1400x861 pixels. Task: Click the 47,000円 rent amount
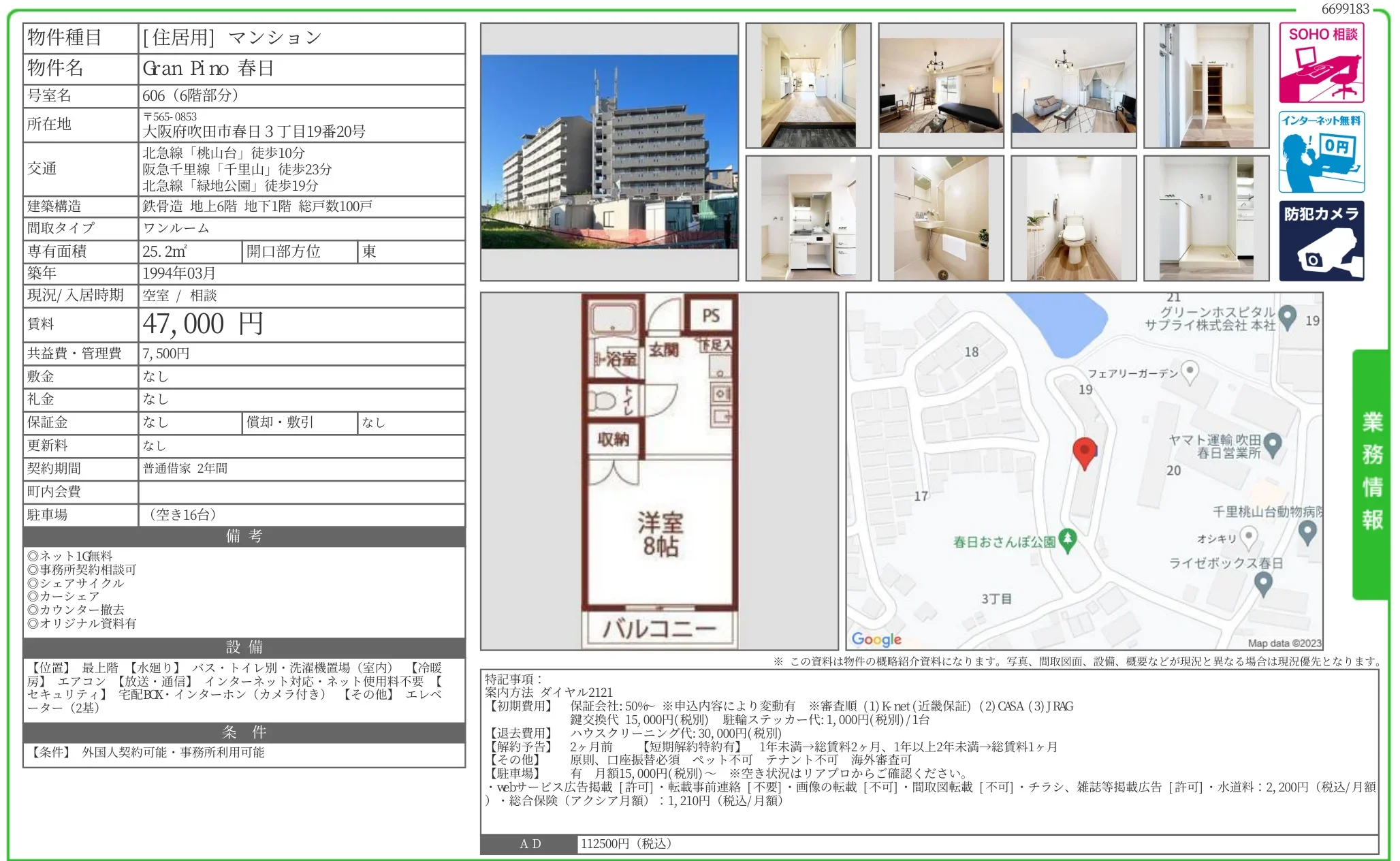point(203,324)
